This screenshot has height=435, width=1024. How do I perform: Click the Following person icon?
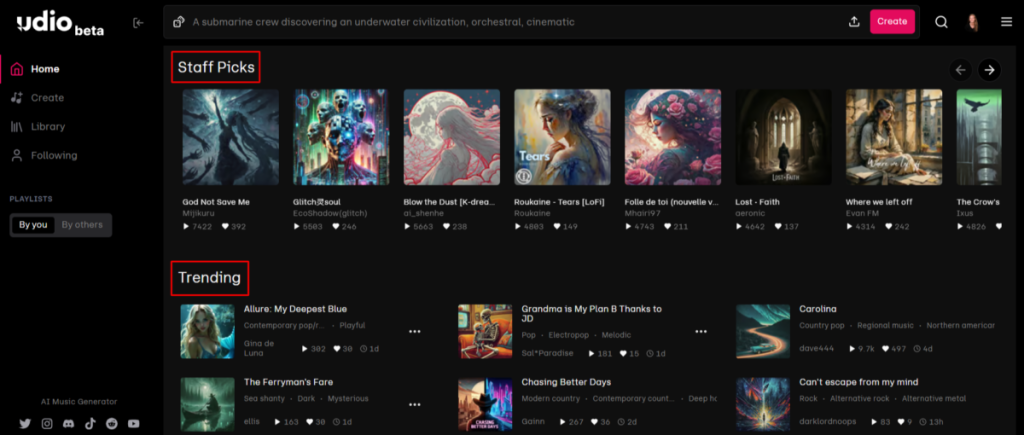(17, 155)
